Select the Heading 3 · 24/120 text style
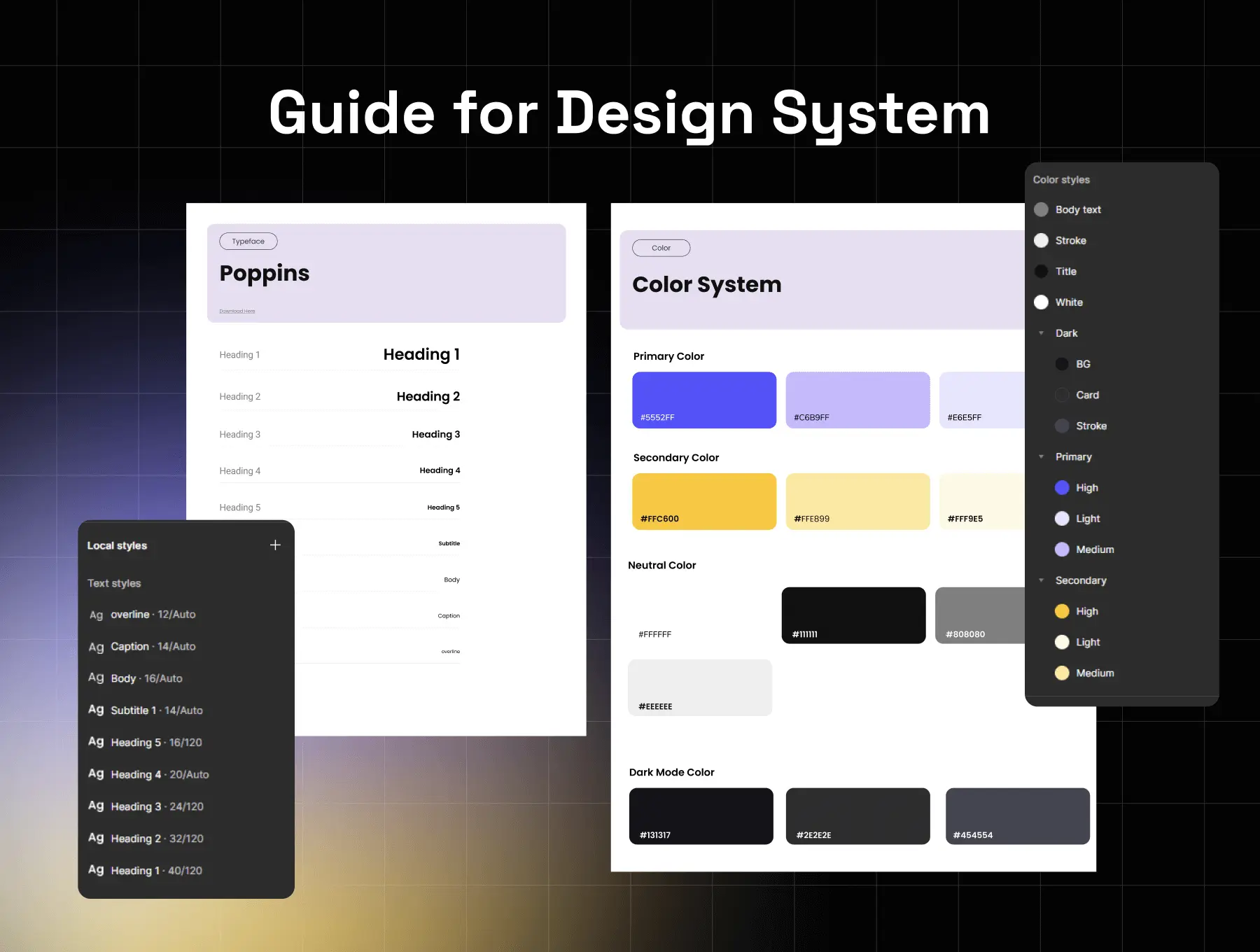Image resolution: width=1260 pixels, height=952 pixels. click(x=157, y=806)
